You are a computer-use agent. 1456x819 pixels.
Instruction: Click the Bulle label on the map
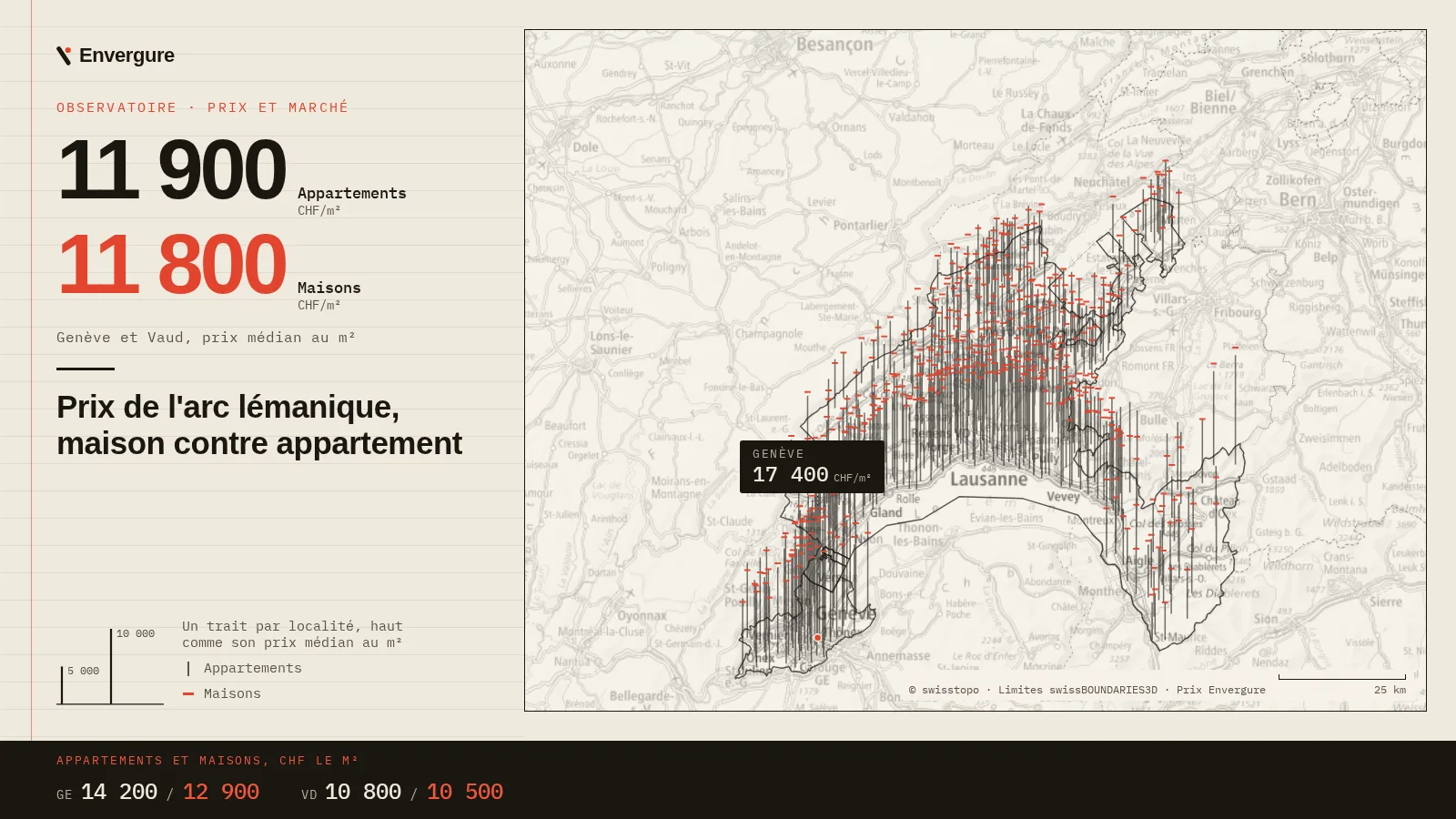pos(1154,420)
